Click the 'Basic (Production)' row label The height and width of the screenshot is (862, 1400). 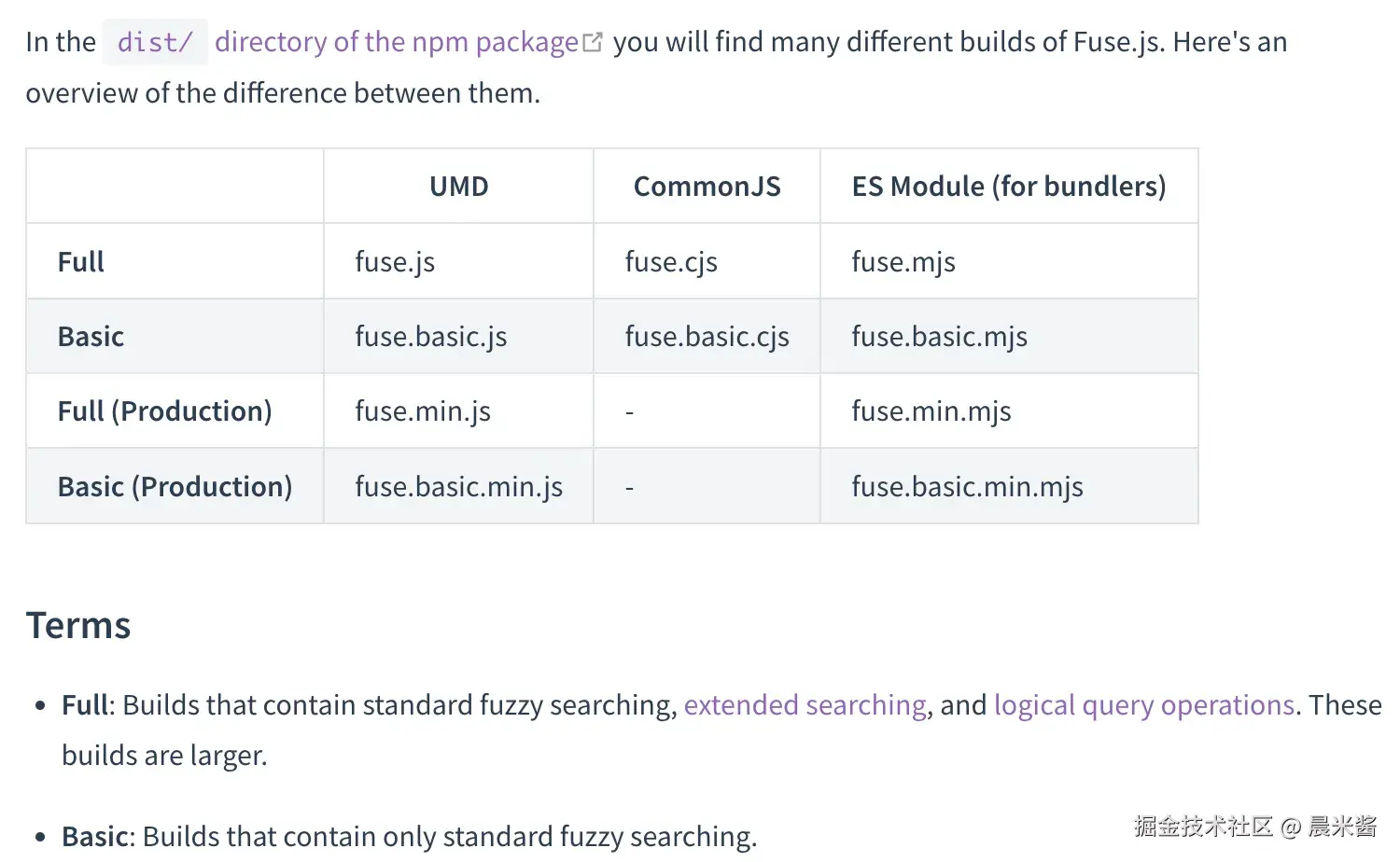tap(175, 487)
